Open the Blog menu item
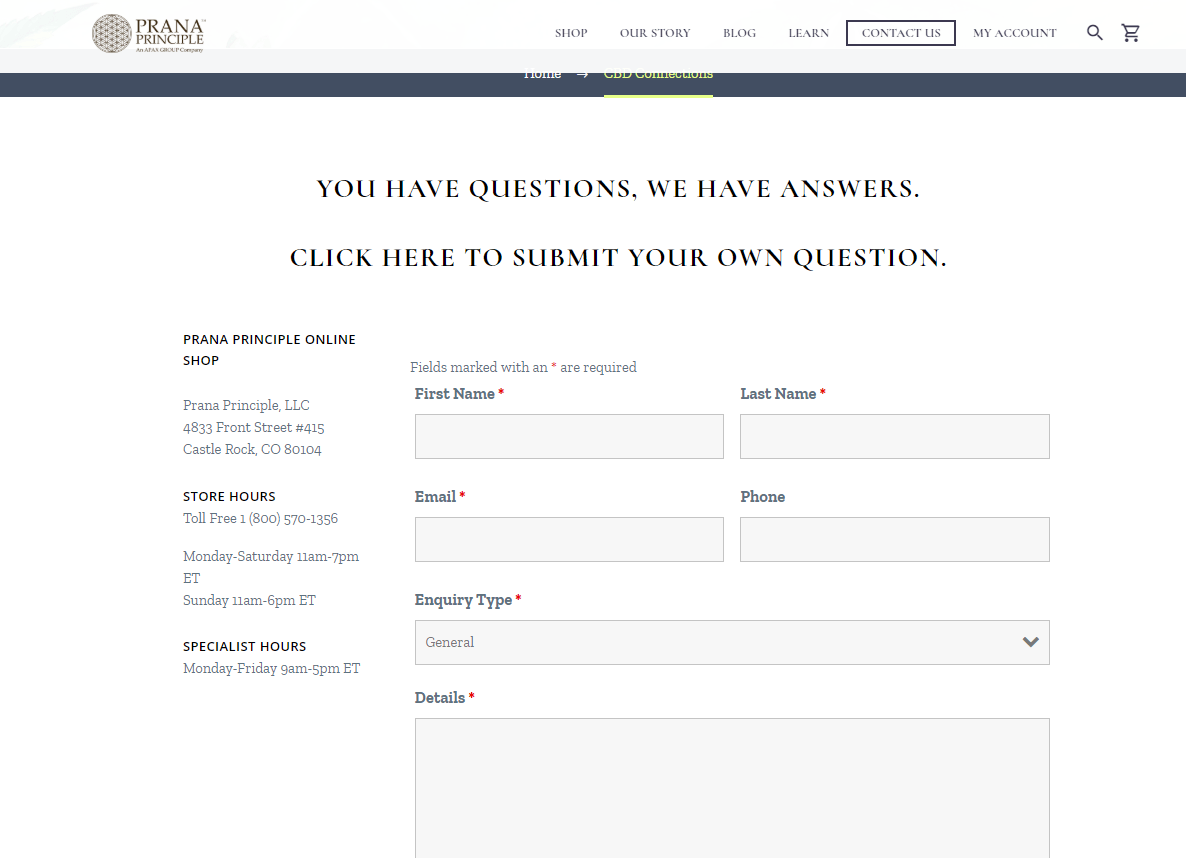The image size is (1186, 858). (739, 33)
